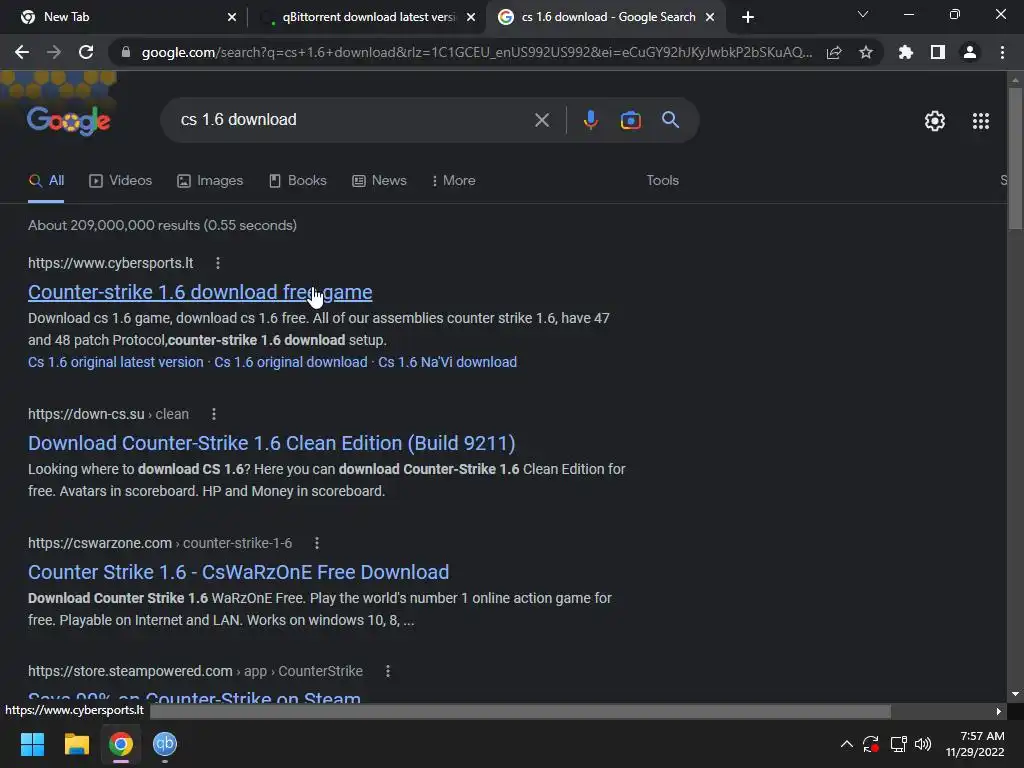Click the horizontal scrollbar thumb
The height and width of the screenshot is (768, 1024).
coord(520,711)
